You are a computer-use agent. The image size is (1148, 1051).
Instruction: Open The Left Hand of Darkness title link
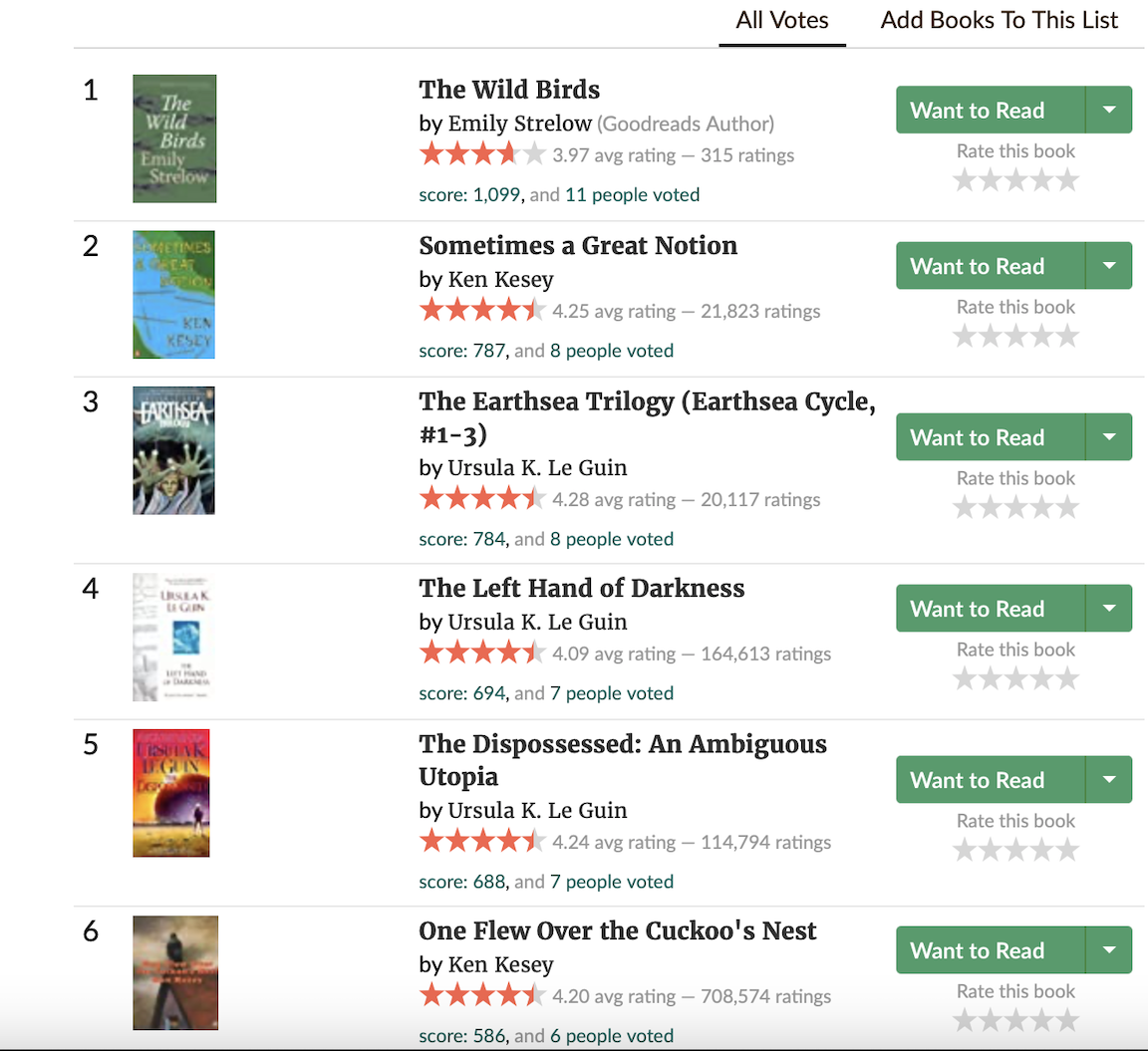[x=581, y=588]
